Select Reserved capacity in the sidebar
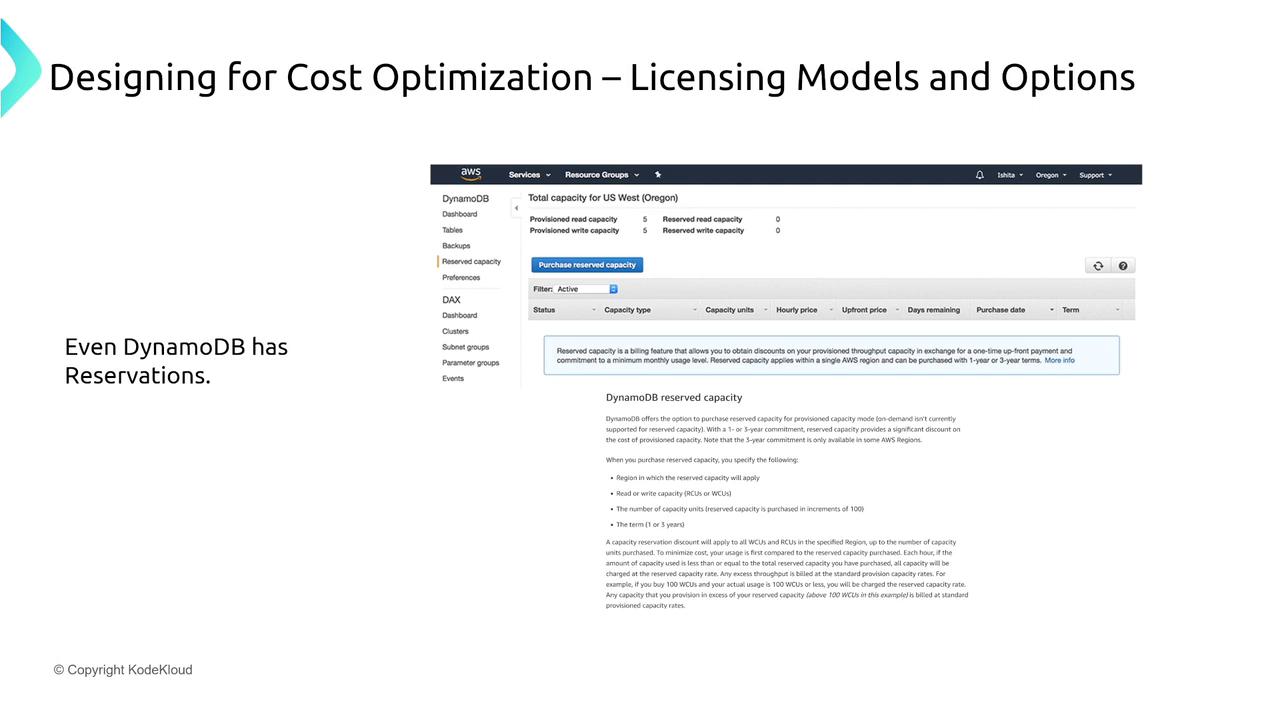 tap(472, 262)
